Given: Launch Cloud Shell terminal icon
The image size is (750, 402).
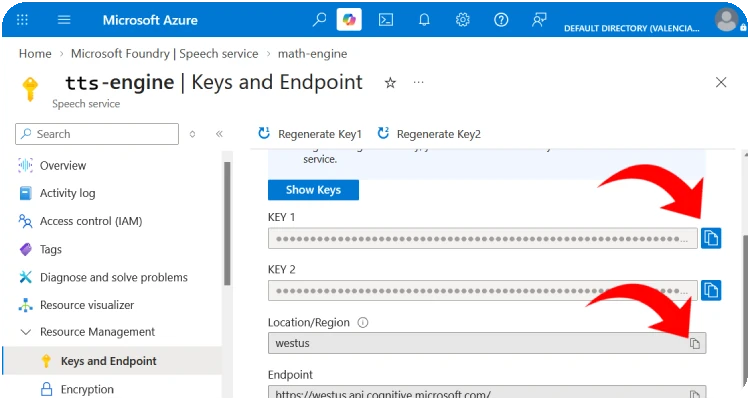Looking at the screenshot, I should tap(386, 20).
